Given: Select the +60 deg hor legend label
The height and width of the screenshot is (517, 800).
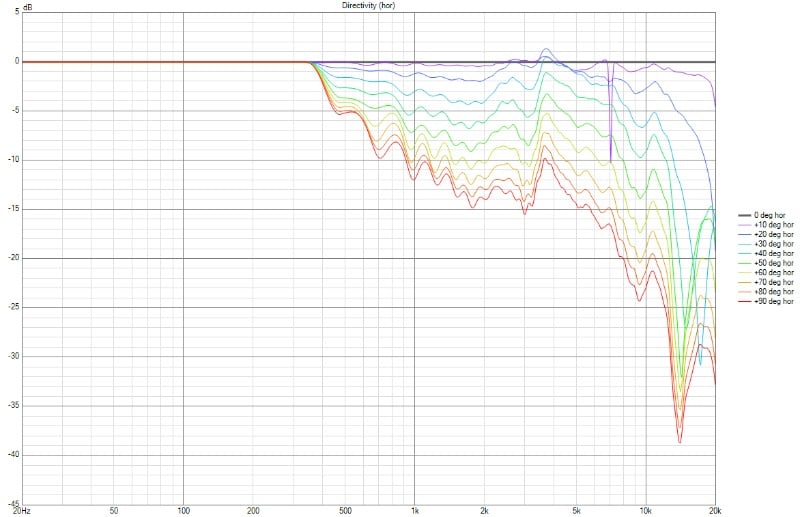Looking at the screenshot, I should pyautogui.click(x=775, y=272).
